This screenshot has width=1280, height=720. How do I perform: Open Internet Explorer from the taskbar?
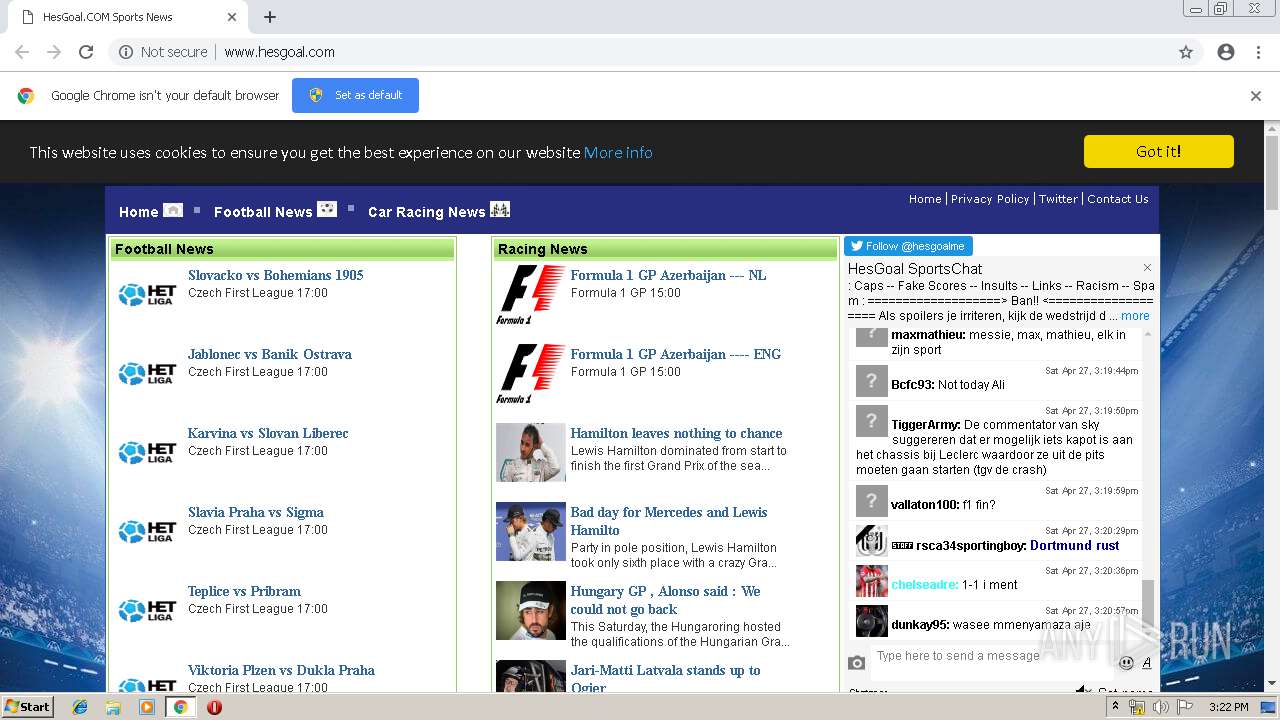click(x=80, y=707)
